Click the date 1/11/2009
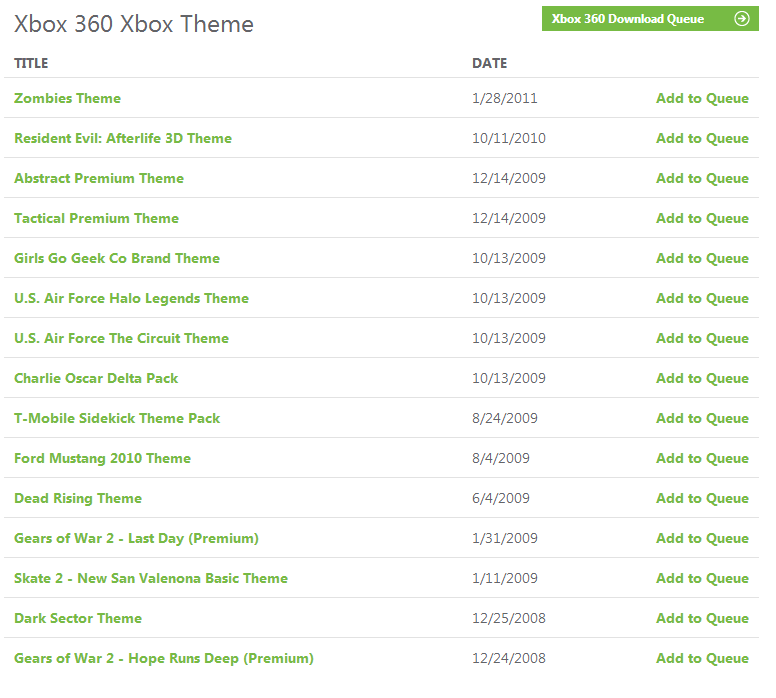776x698 pixels. point(505,579)
